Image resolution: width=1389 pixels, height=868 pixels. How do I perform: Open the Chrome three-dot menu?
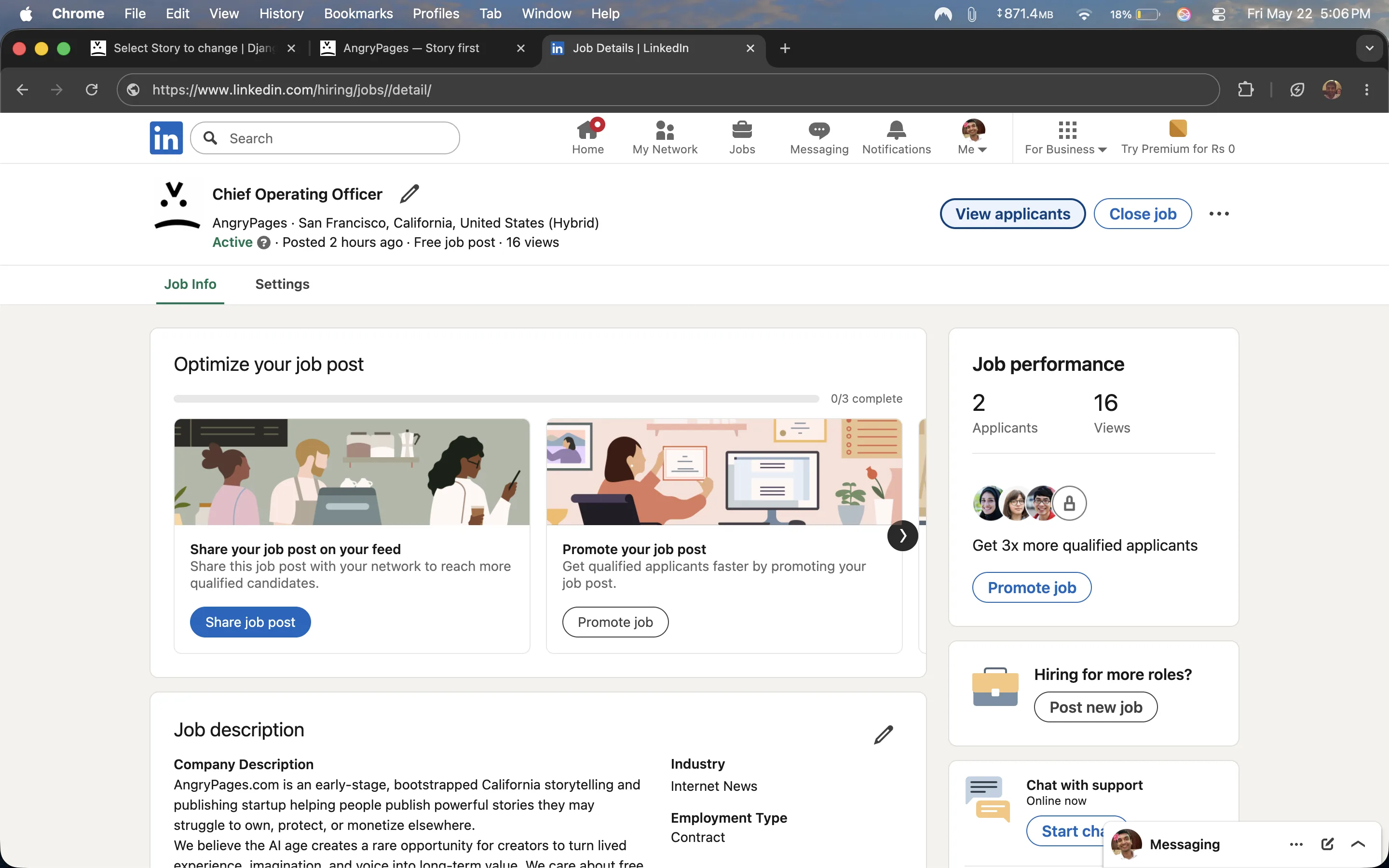(1367, 90)
